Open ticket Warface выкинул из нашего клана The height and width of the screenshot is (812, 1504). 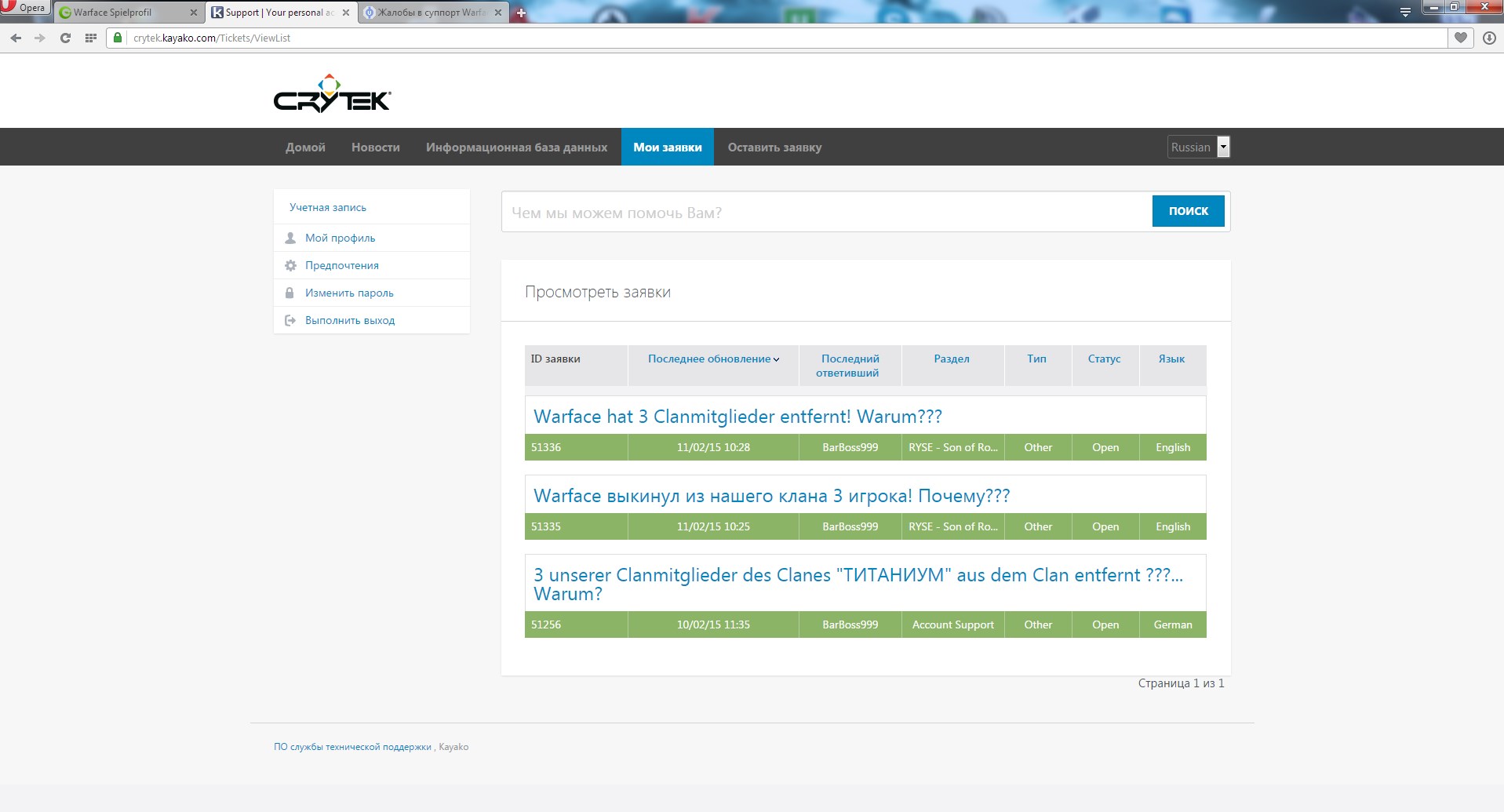click(x=771, y=496)
